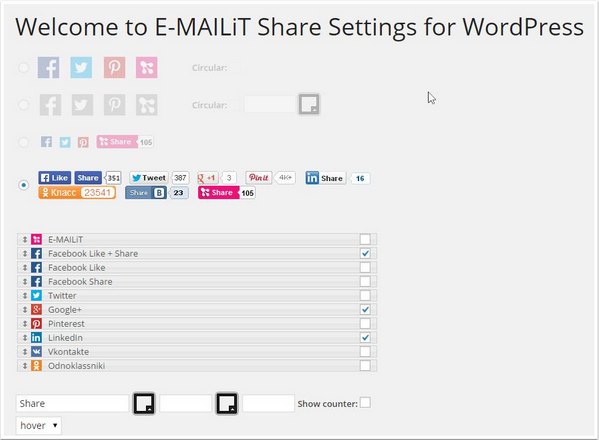This screenshot has width=599, height=440.
Task: Click the Odnoklassniki icon in the list
Action: pyautogui.click(x=36, y=366)
